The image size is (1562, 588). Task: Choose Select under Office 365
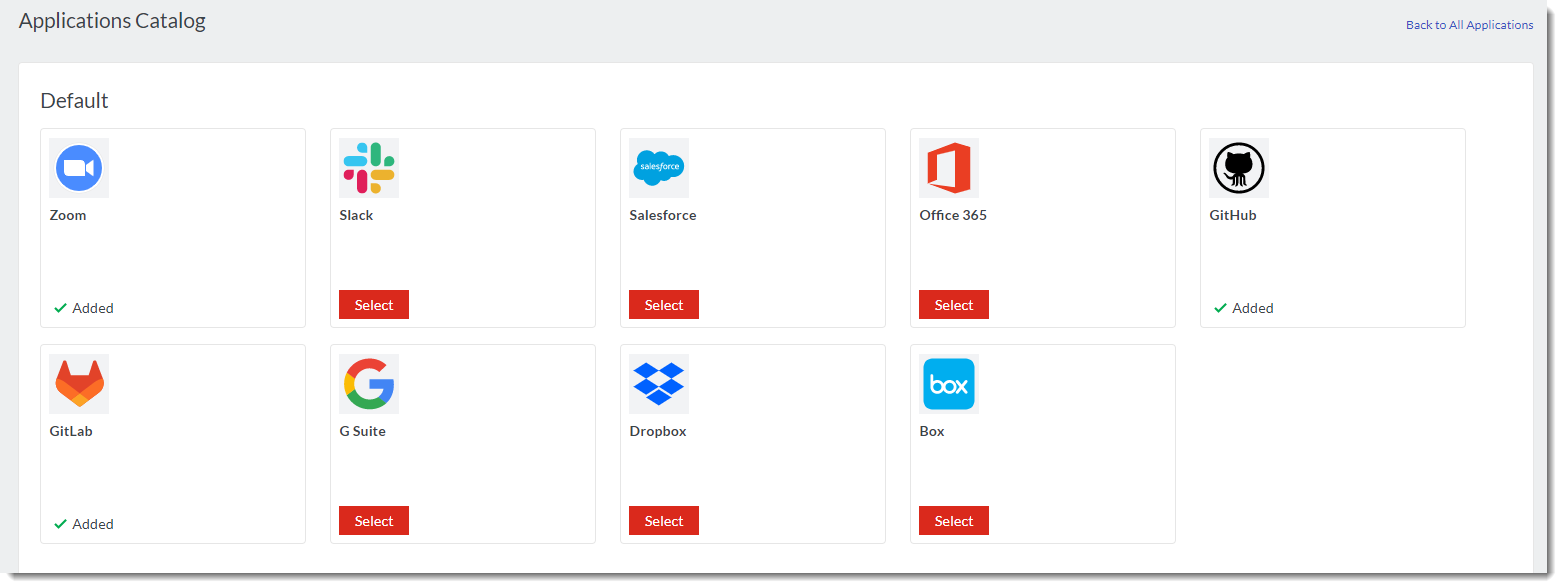tap(954, 305)
